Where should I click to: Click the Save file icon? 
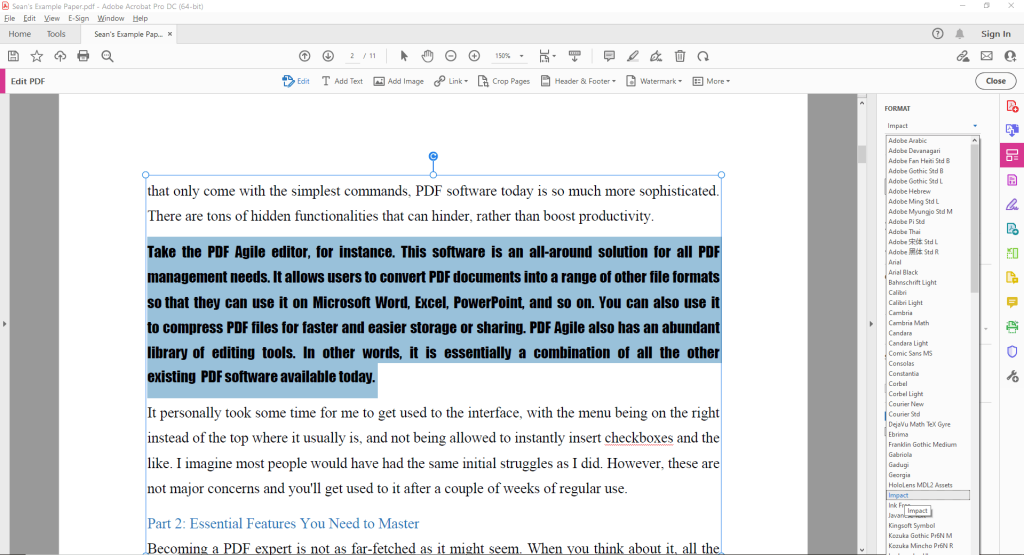coord(13,56)
